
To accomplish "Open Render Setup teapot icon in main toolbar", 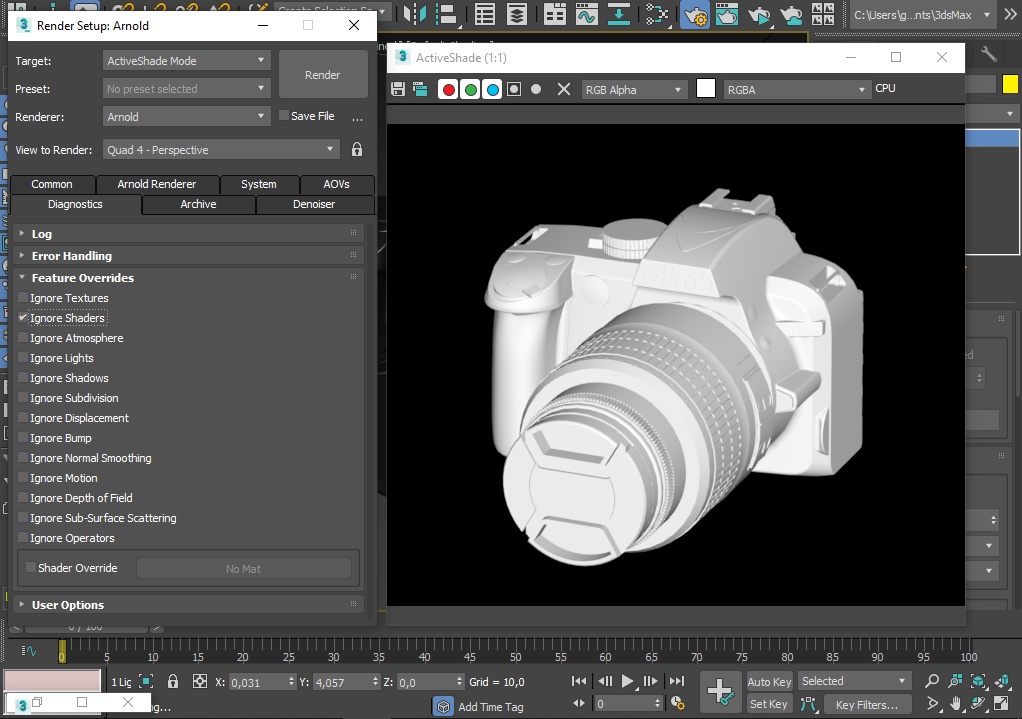I will click(x=695, y=14).
